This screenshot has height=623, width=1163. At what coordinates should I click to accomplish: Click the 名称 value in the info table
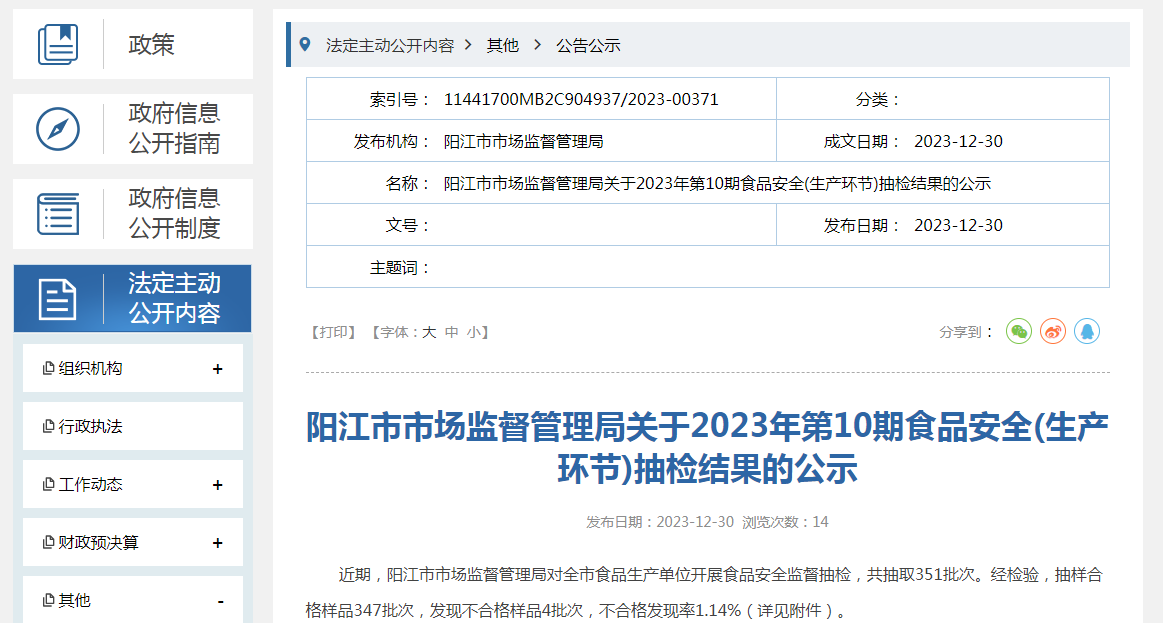click(x=717, y=183)
